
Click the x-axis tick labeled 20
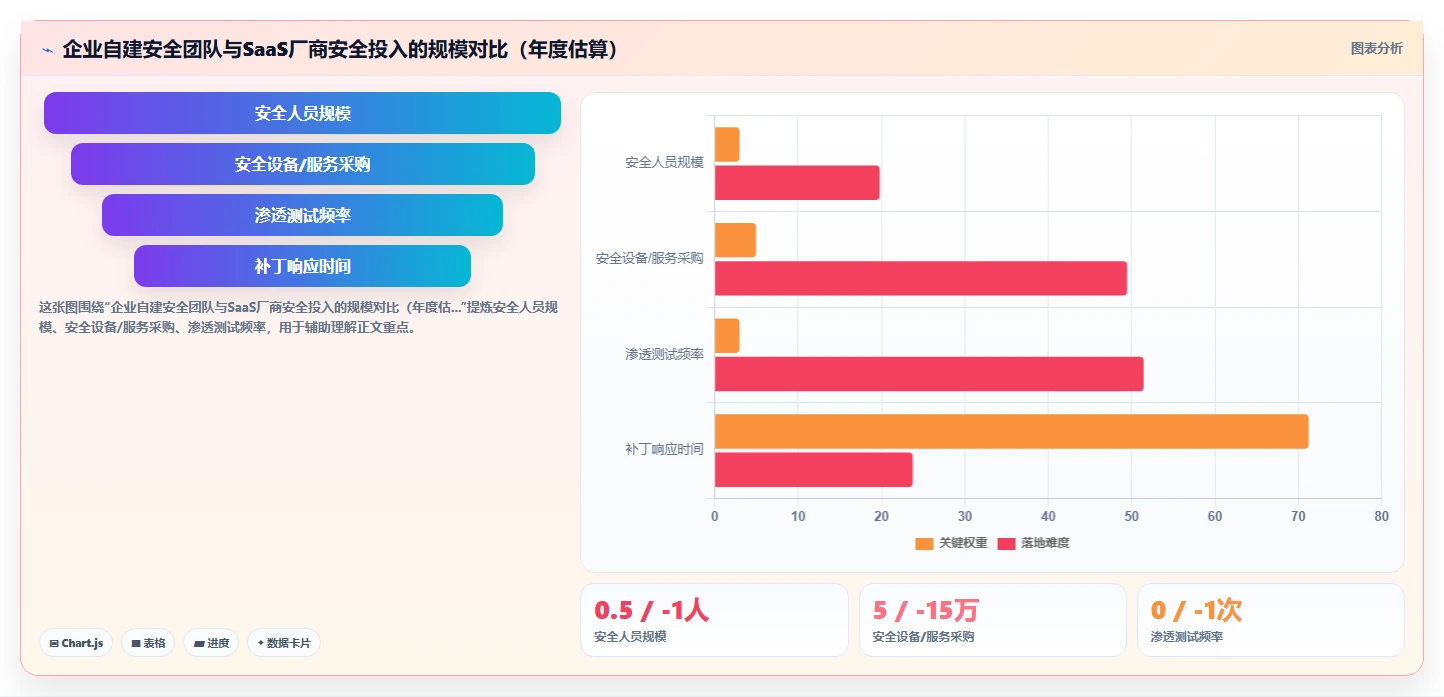tap(881, 516)
